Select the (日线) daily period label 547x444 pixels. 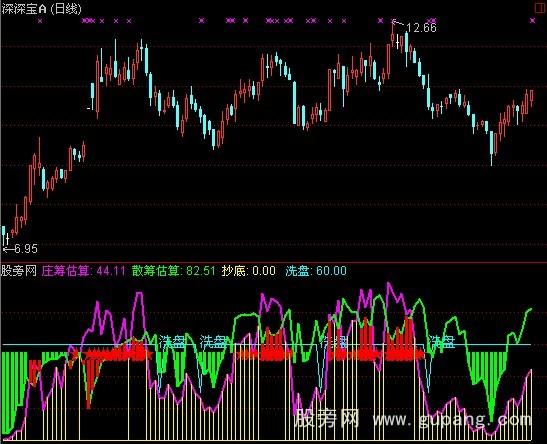click(x=66, y=9)
